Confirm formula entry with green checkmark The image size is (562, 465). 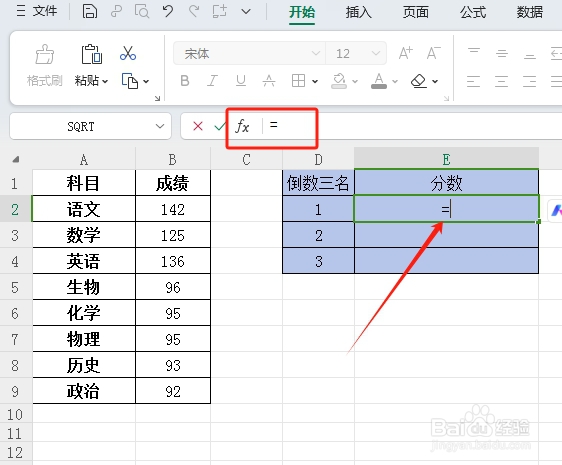point(220,126)
